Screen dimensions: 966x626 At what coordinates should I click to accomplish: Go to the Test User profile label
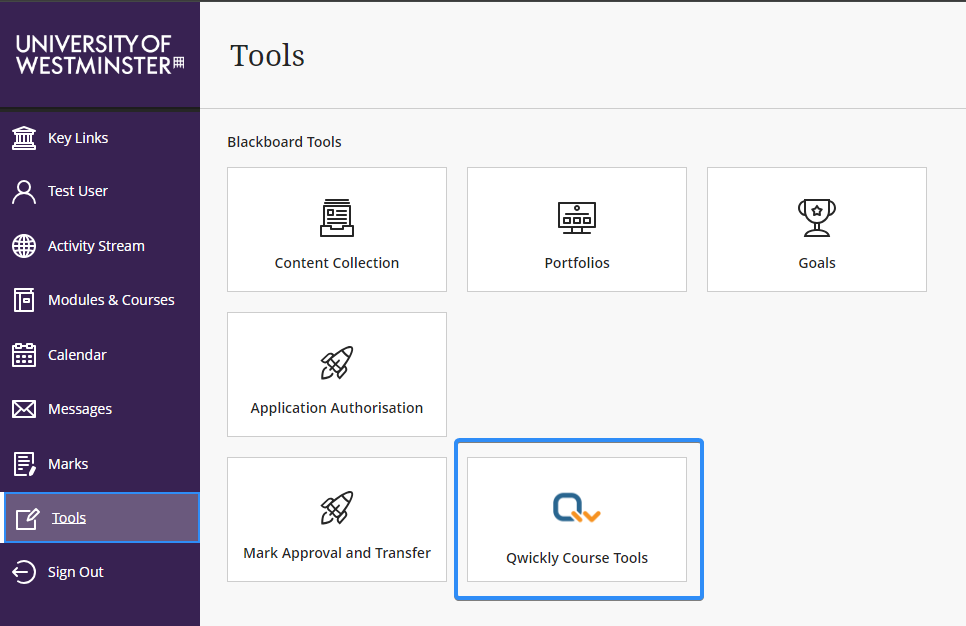pos(78,191)
